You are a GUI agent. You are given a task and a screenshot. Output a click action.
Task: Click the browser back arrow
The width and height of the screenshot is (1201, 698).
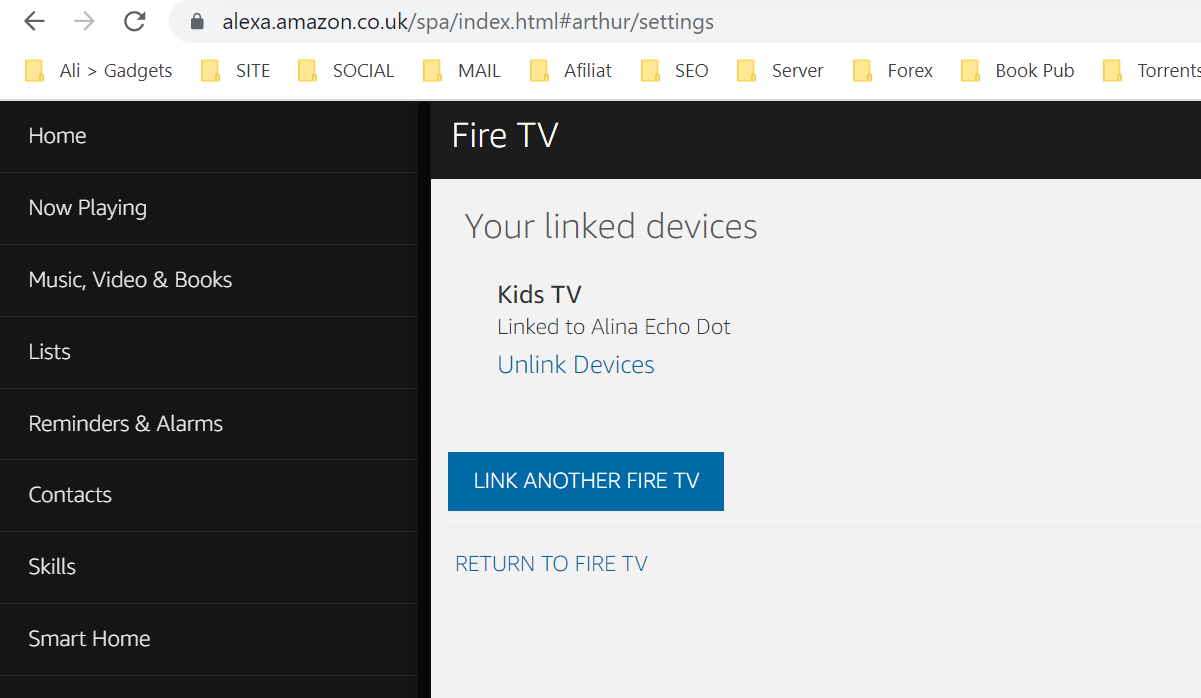point(34,21)
